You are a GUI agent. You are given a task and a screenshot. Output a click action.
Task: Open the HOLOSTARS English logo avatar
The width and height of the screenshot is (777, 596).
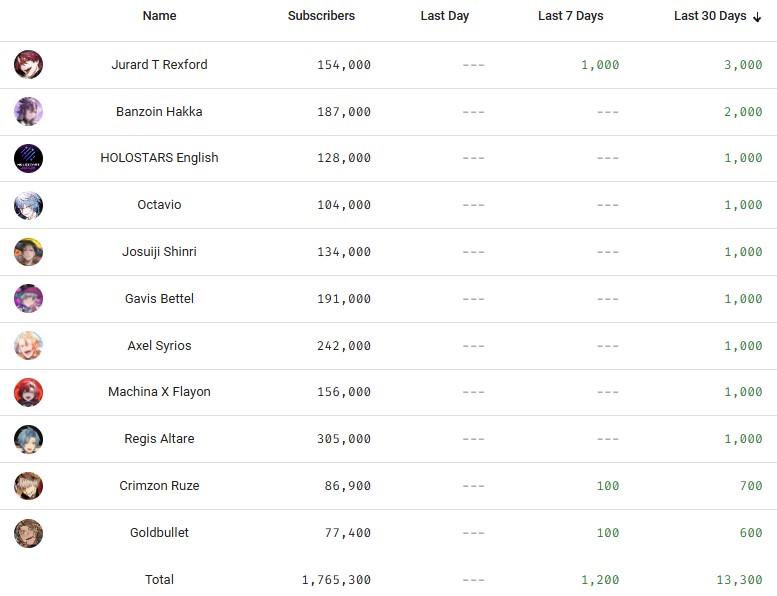tap(28, 158)
